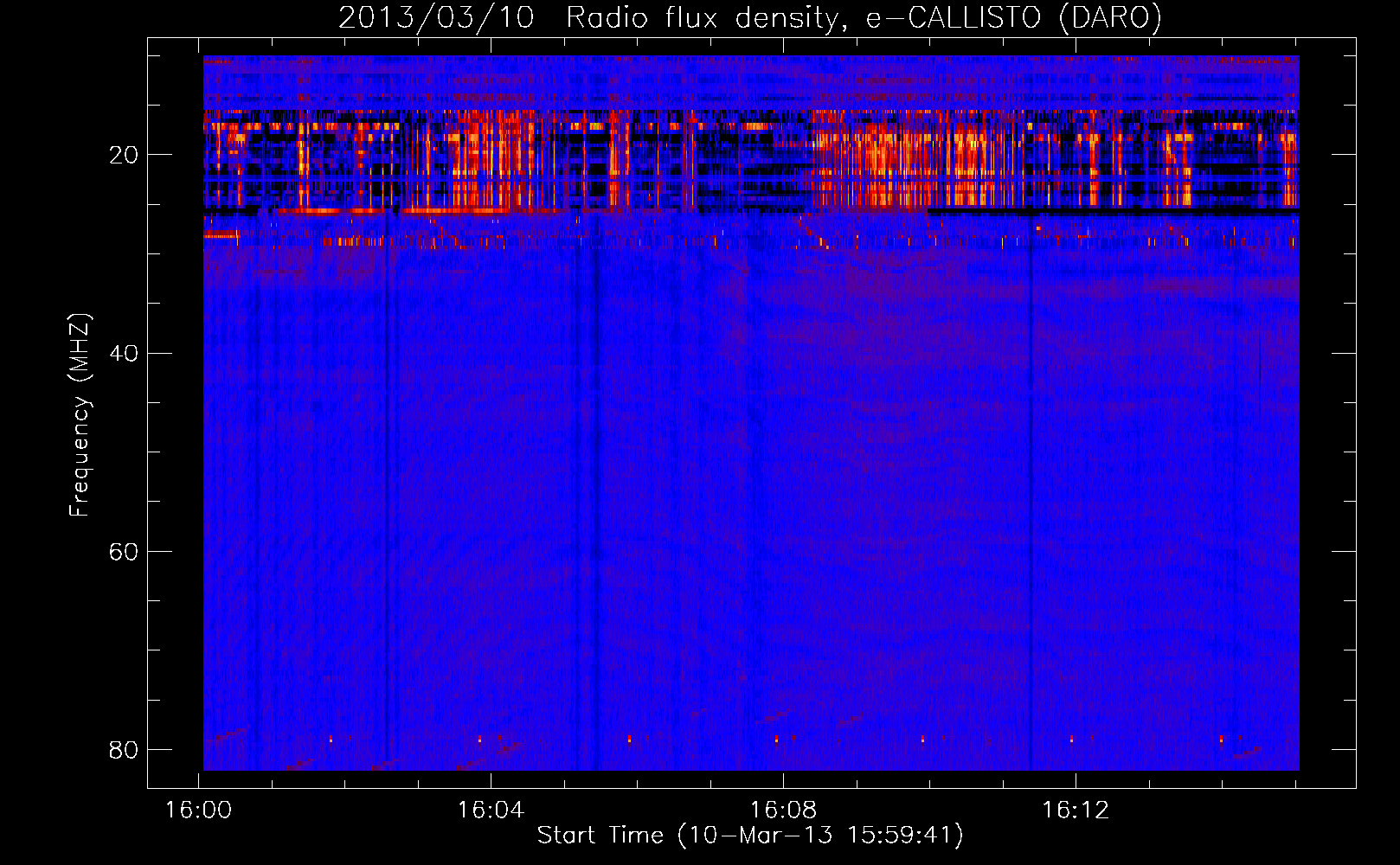Click the '80' frequency tick label

[x=123, y=749]
